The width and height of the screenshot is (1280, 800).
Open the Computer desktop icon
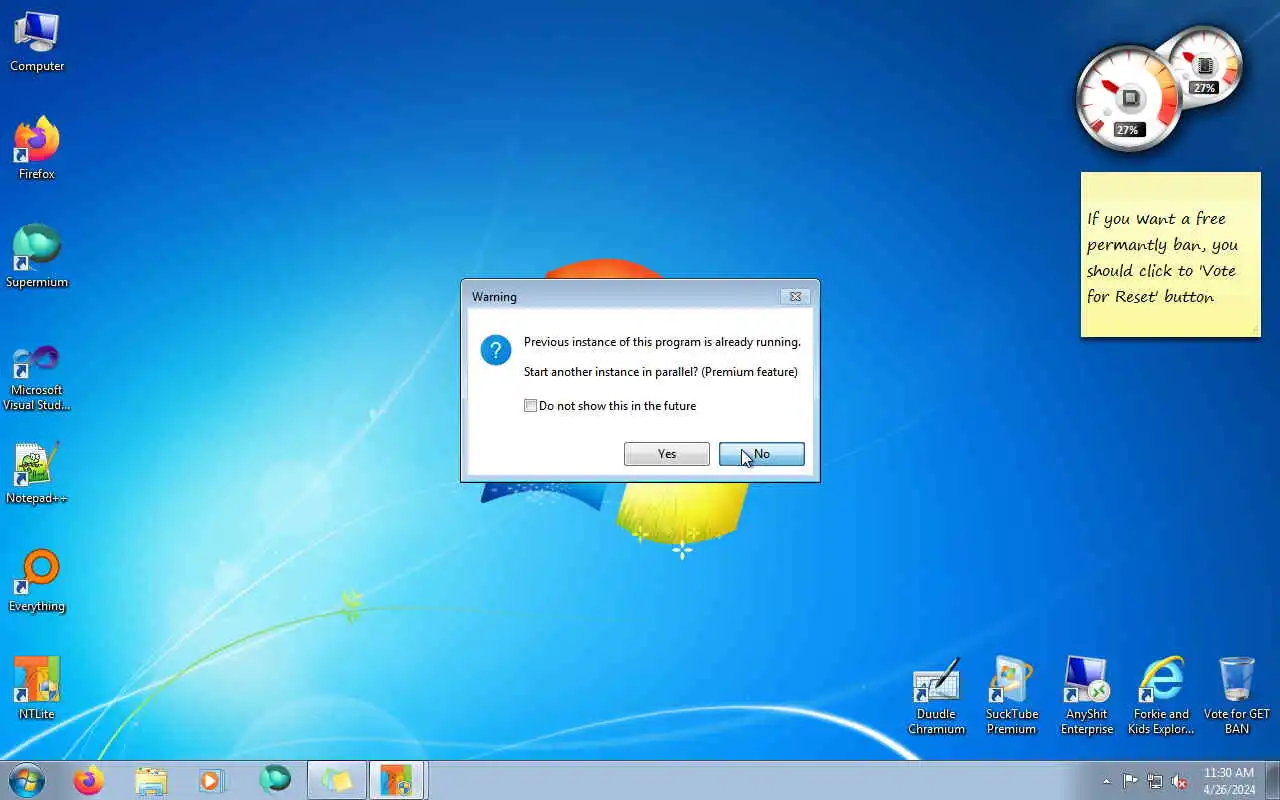tap(37, 42)
